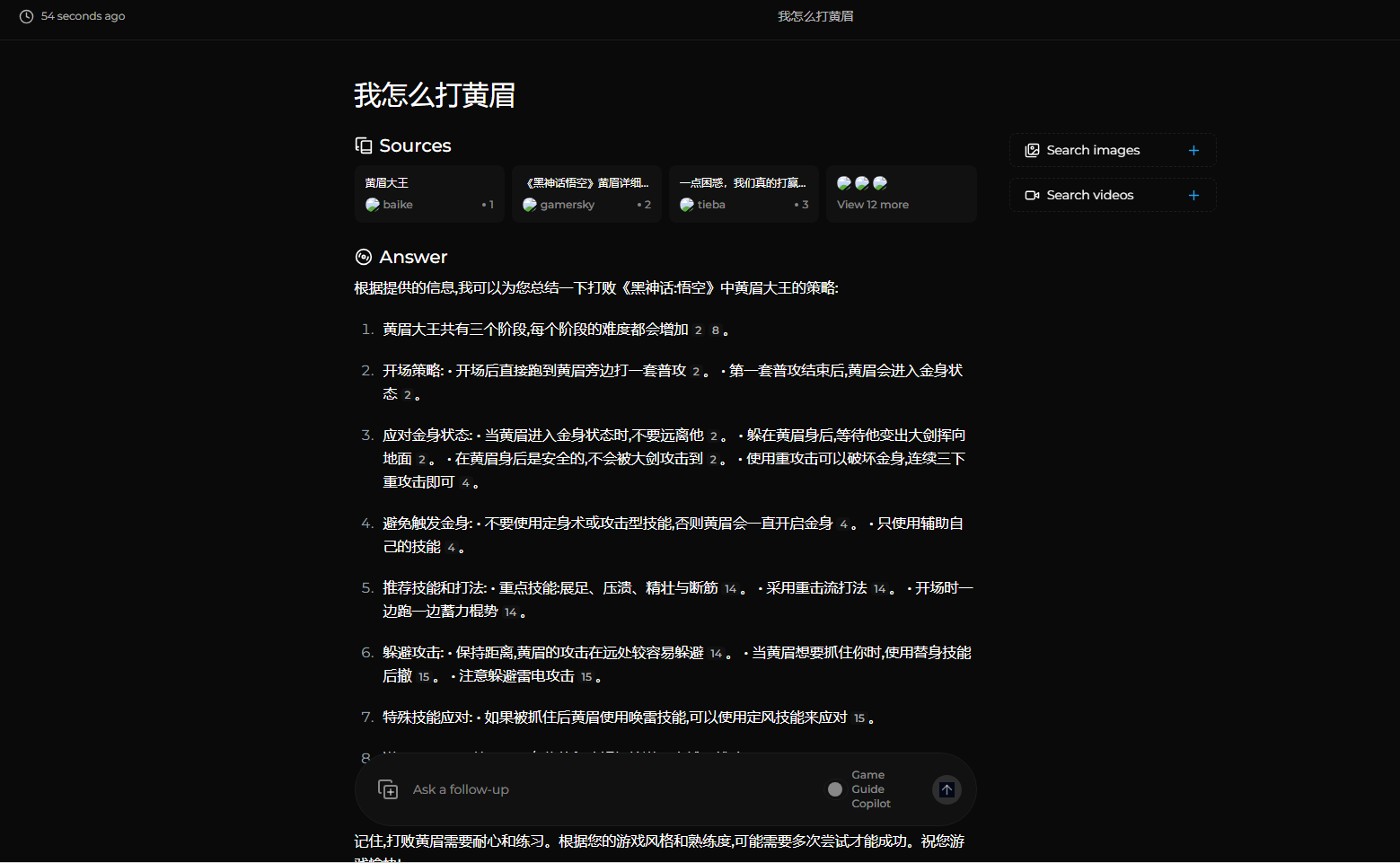Toggle the Game Guide Copilot switch
Viewport: 1400px width, 863px height.
835,789
